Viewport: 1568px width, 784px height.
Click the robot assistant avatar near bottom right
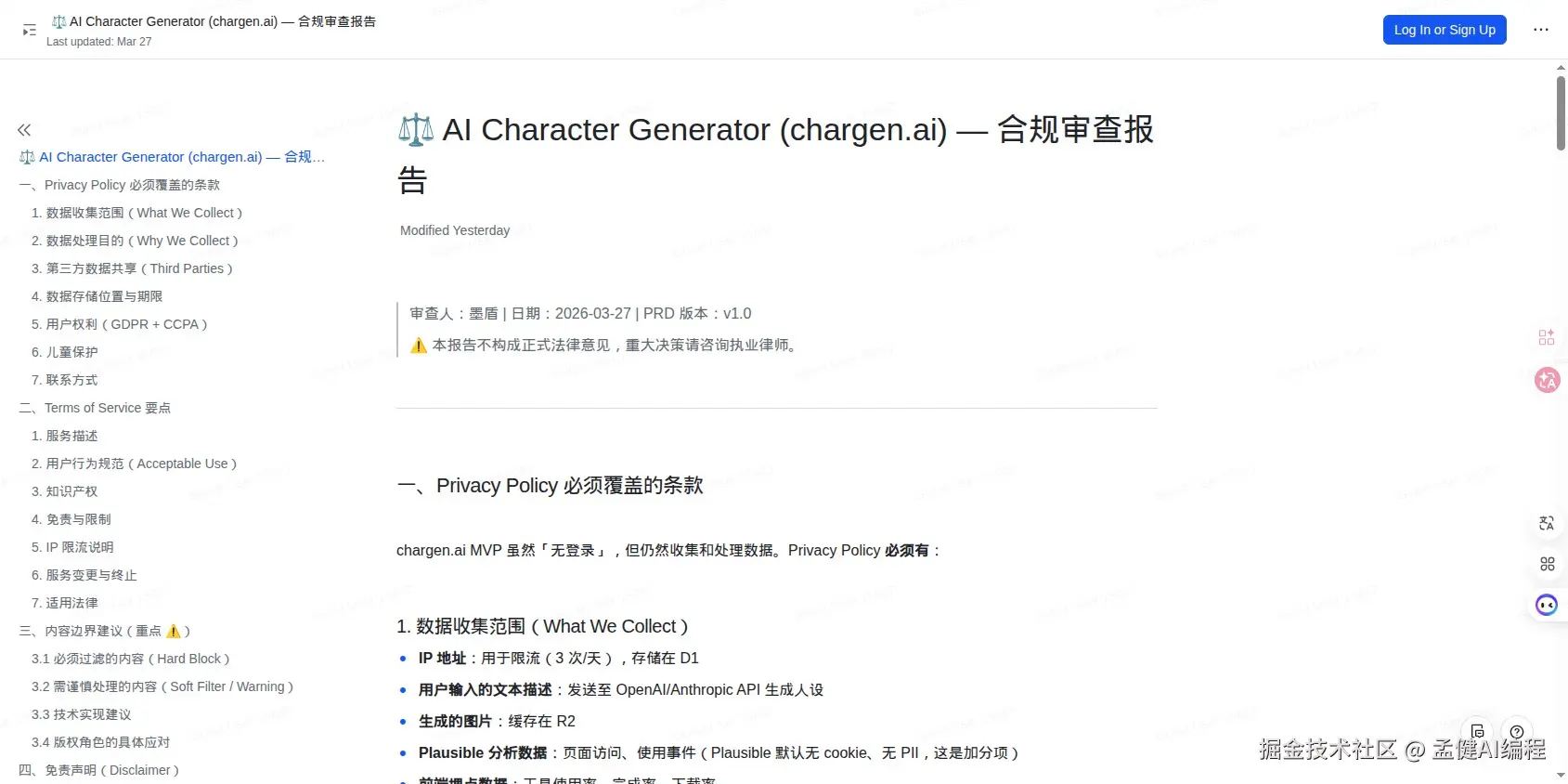coord(1546,605)
